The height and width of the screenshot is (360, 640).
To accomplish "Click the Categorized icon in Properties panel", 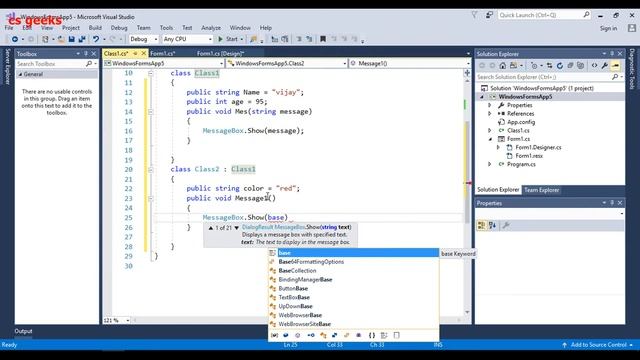I will click(482, 225).
